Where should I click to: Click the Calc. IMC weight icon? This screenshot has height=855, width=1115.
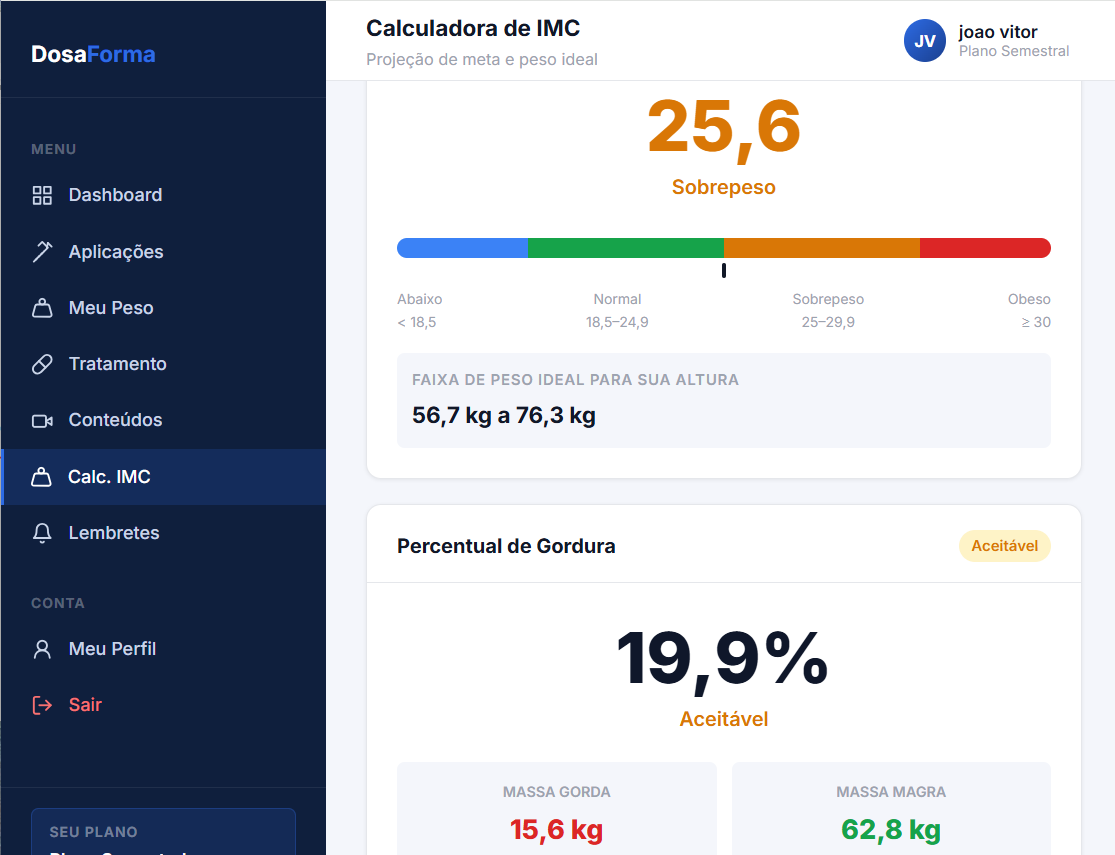(x=41, y=477)
